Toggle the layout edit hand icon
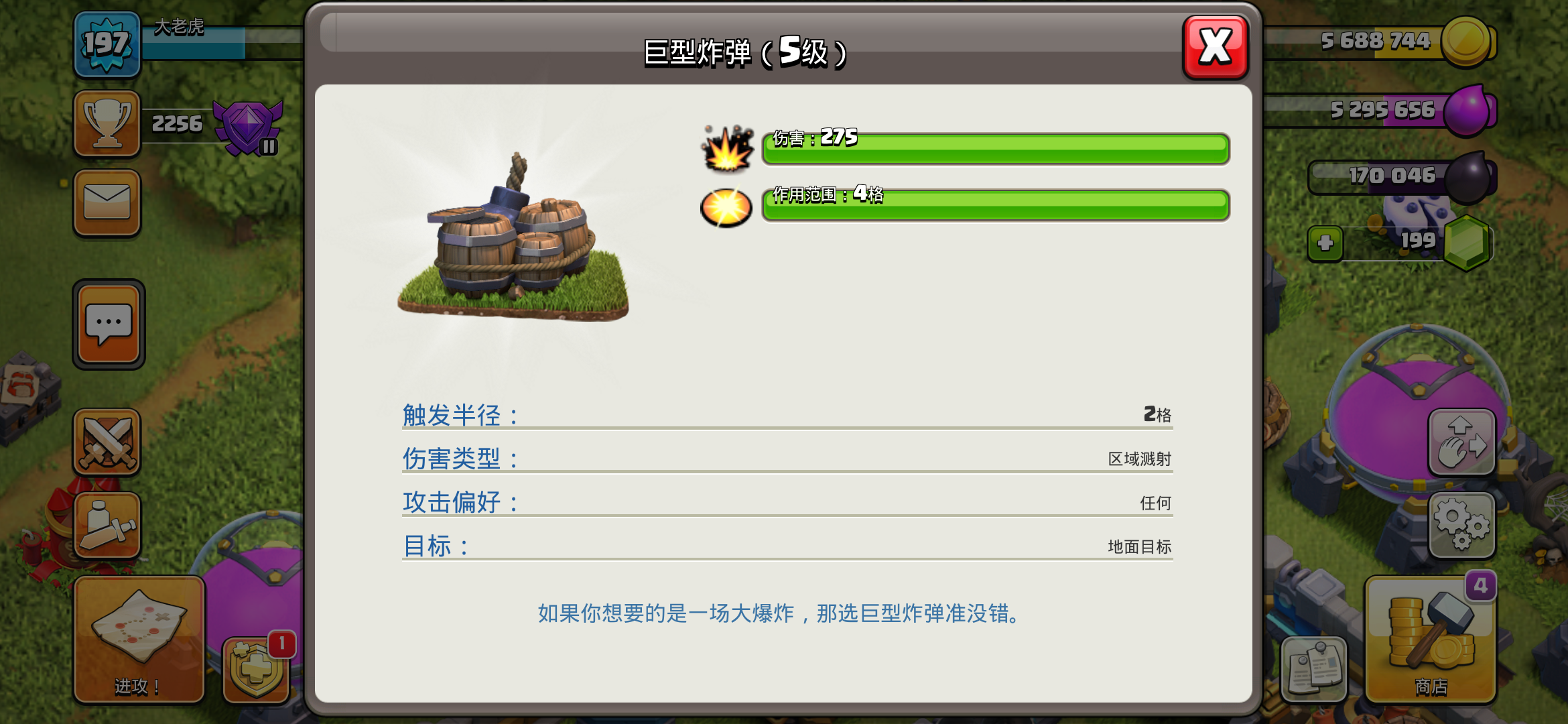 (1461, 442)
